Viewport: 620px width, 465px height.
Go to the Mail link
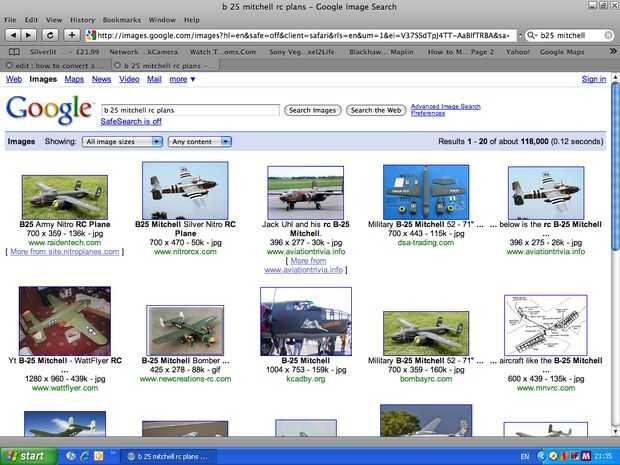click(154, 79)
